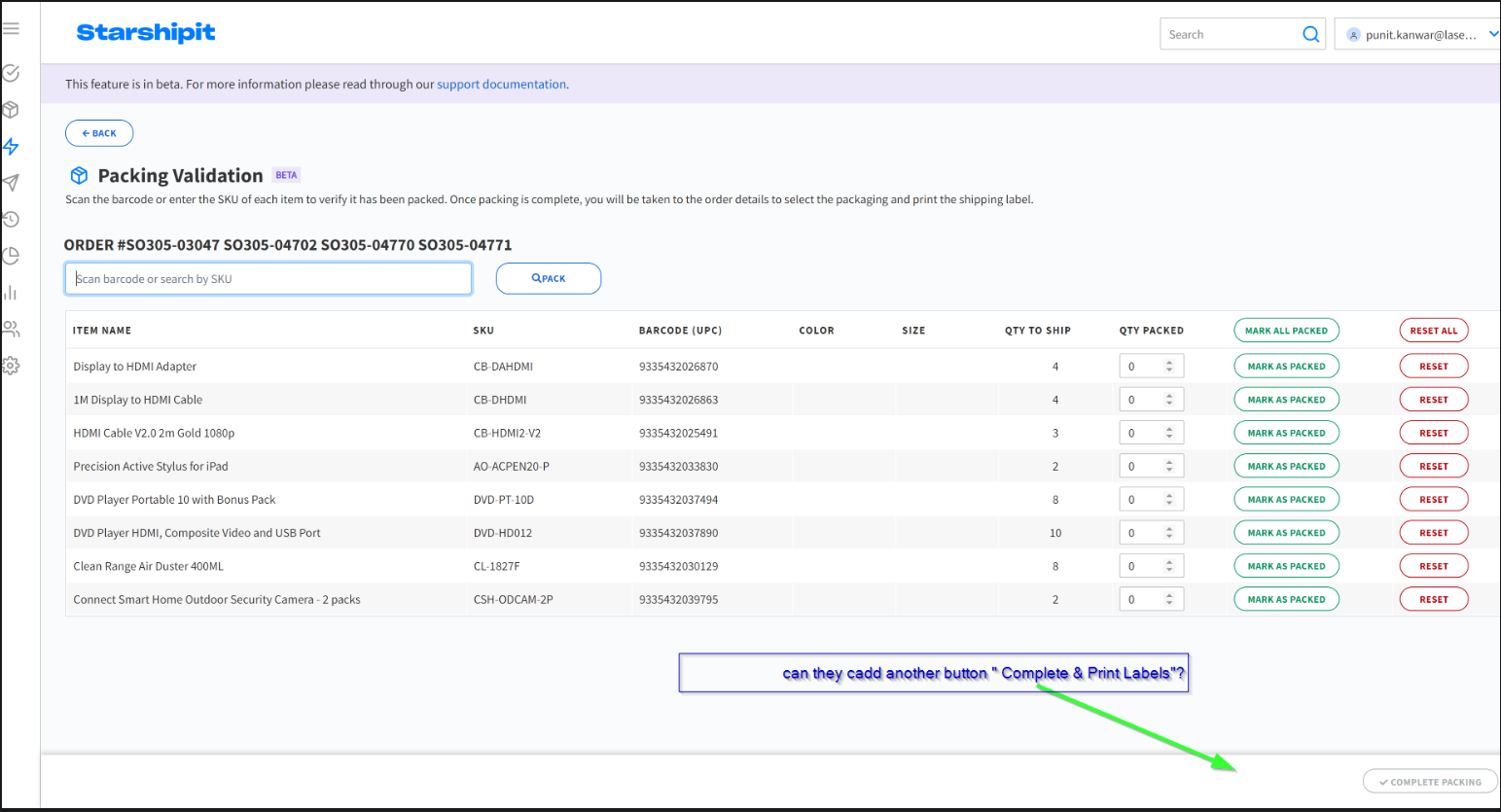The height and width of the screenshot is (812, 1501).
Task: Reset the Display to HDMI Adapter row
Action: pyautogui.click(x=1434, y=367)
